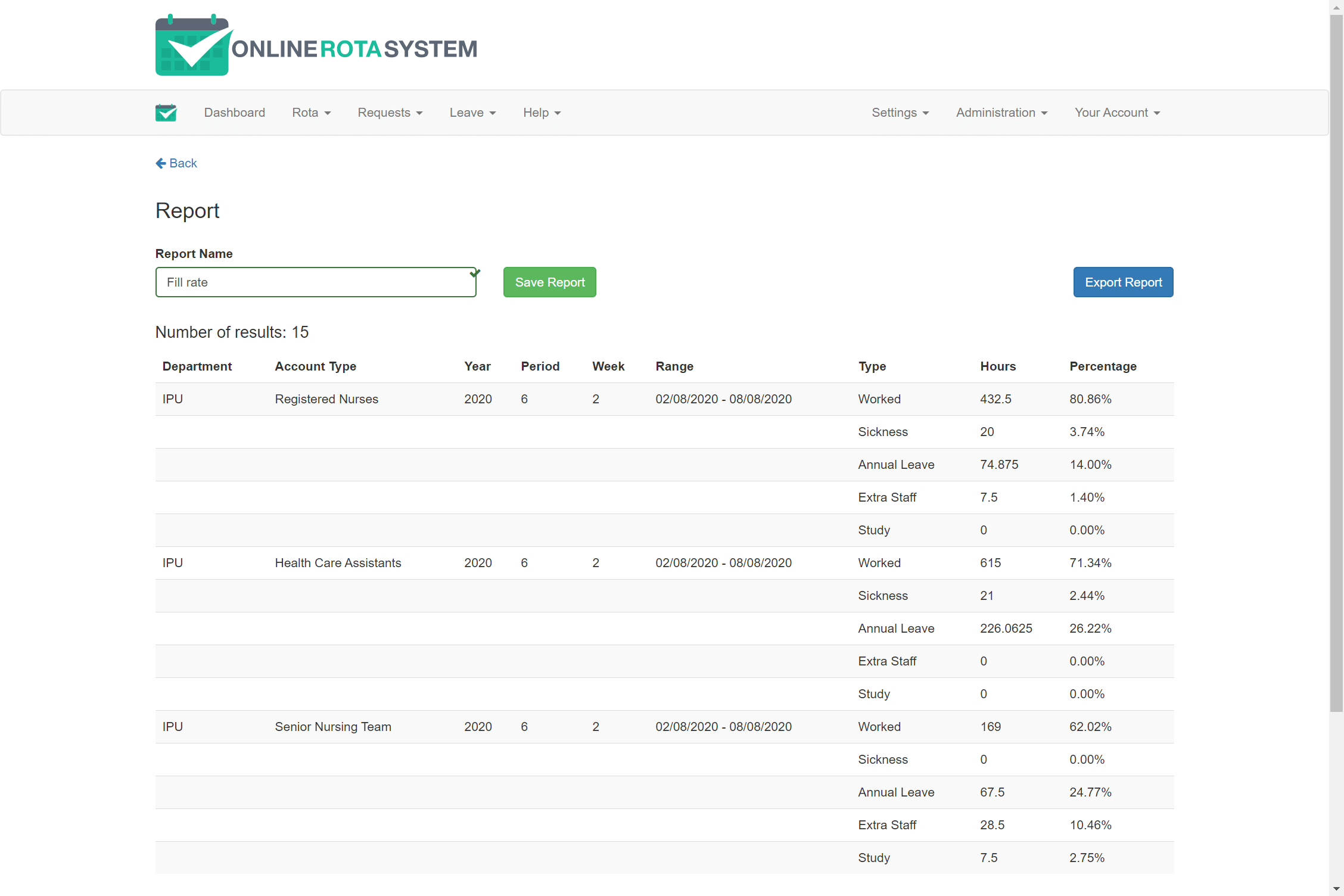1344x896 pixels.
Task: Click the 3.74% sickness percentage
Action: pos(1087,432)
